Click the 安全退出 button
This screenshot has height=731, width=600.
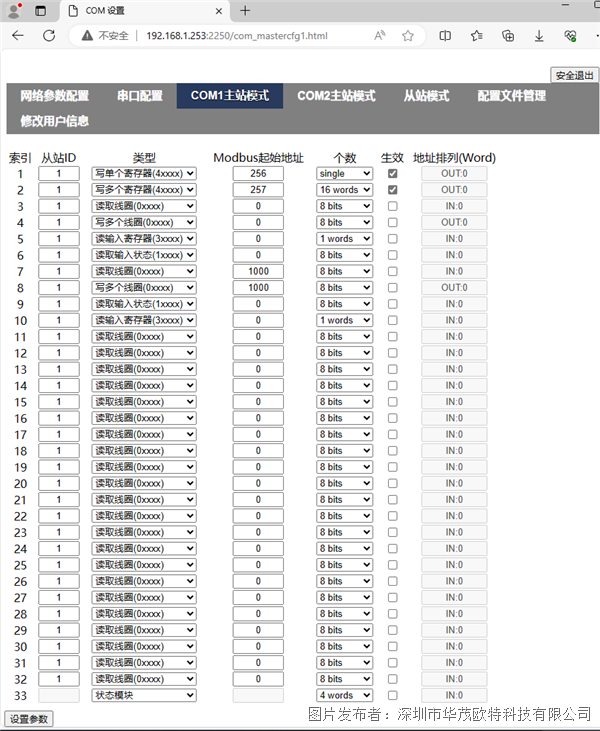click(x=574, y=76)
